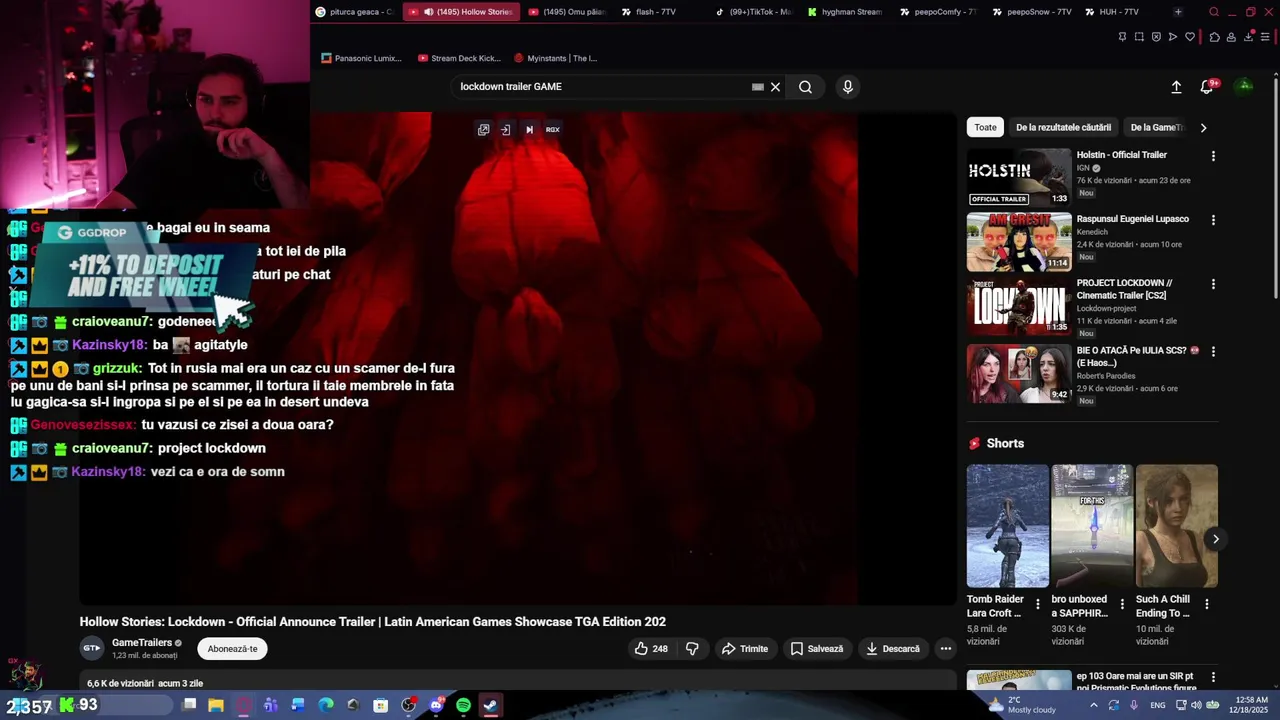Download the video with Descarcă
The height and width of the screenshot is (720, 1280).
tap(893, 649)
